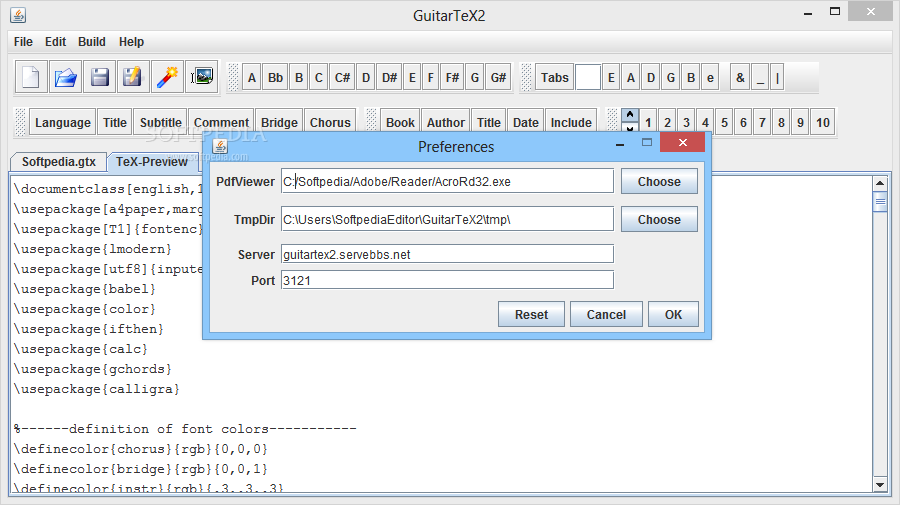This screenshot has height=505, width=900.
Task: Insert the C# chord button
Action: click(342, 77)
